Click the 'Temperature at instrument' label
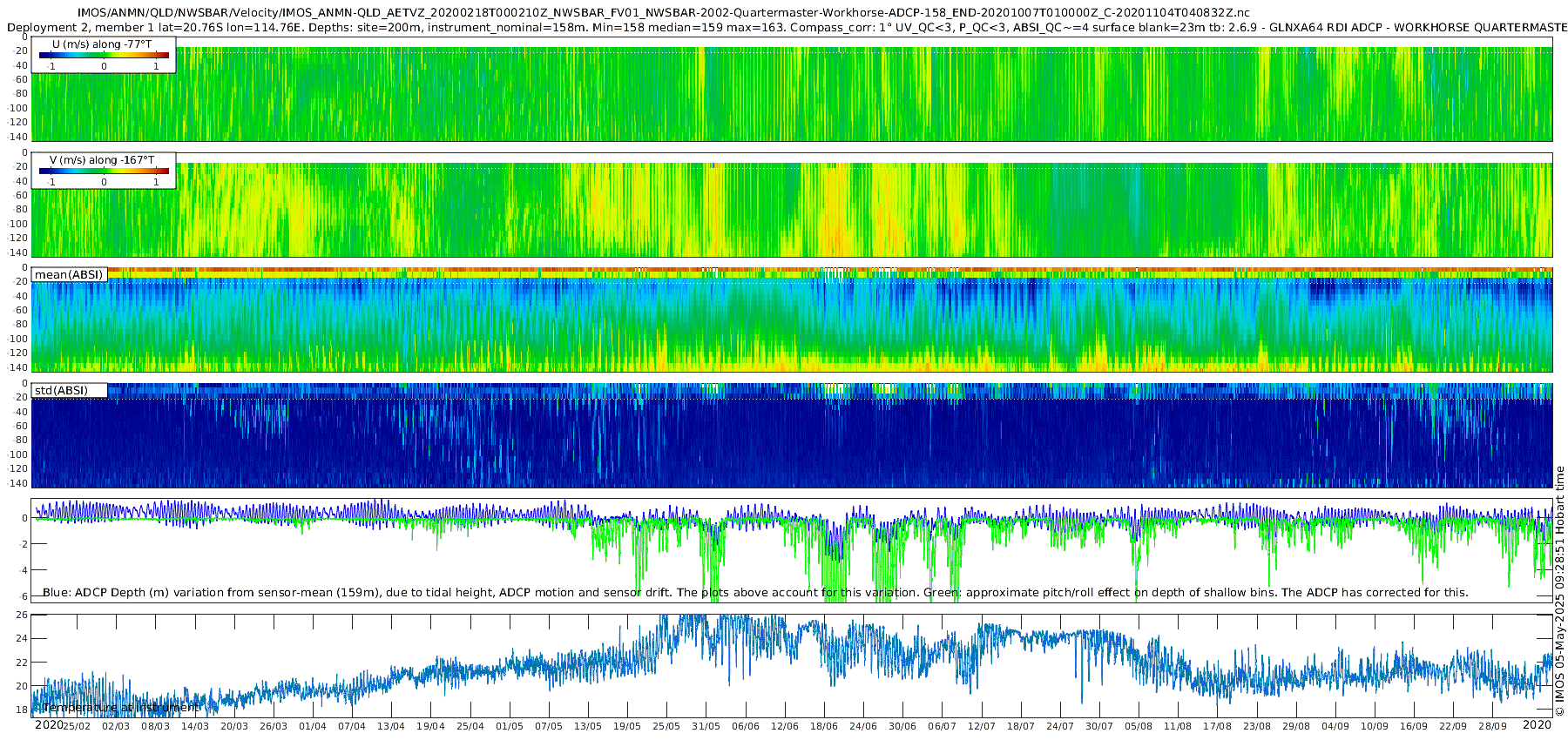 [120, 707]
